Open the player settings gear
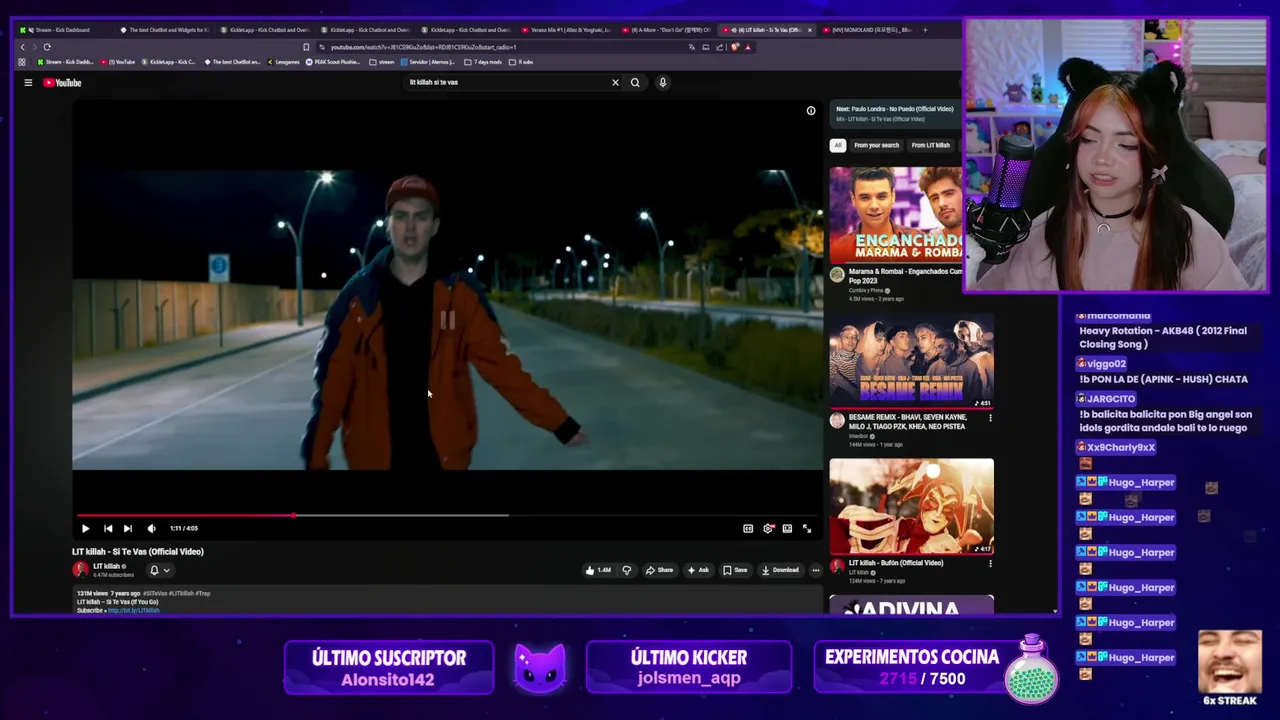Viewport: 1280px width, 720px height. pos(768,528)
